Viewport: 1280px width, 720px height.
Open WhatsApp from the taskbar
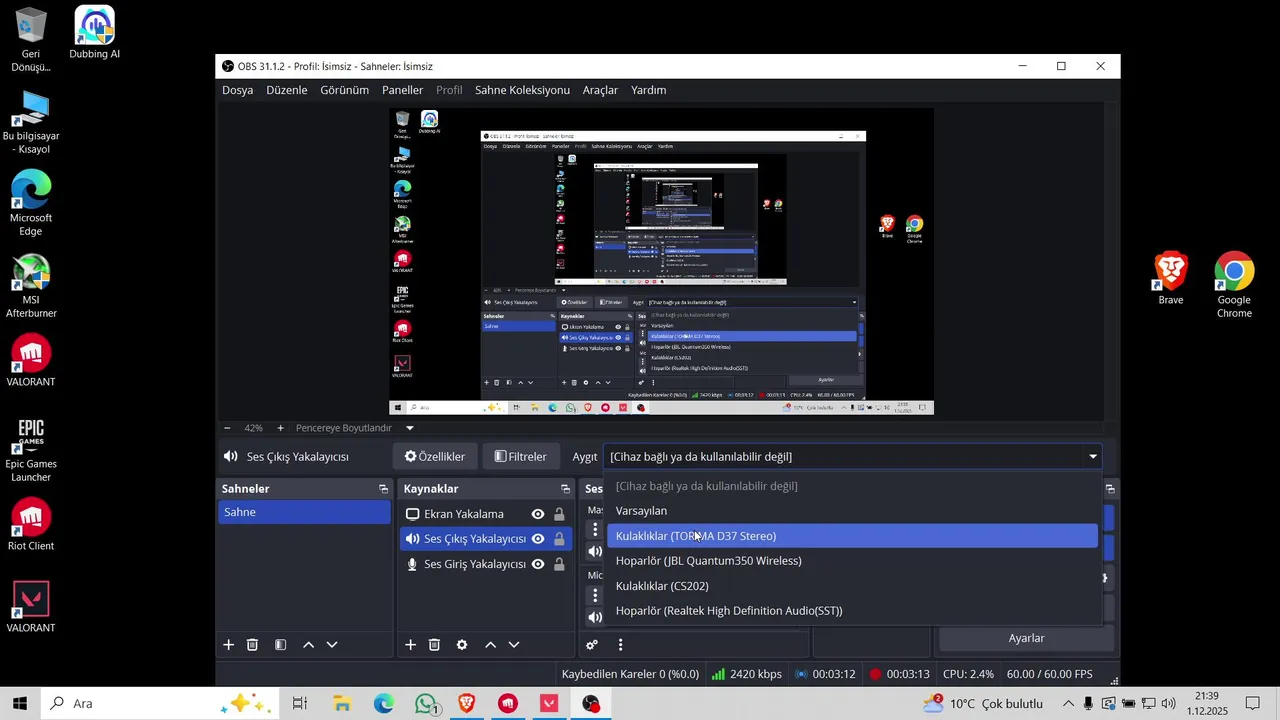(426, 703)
